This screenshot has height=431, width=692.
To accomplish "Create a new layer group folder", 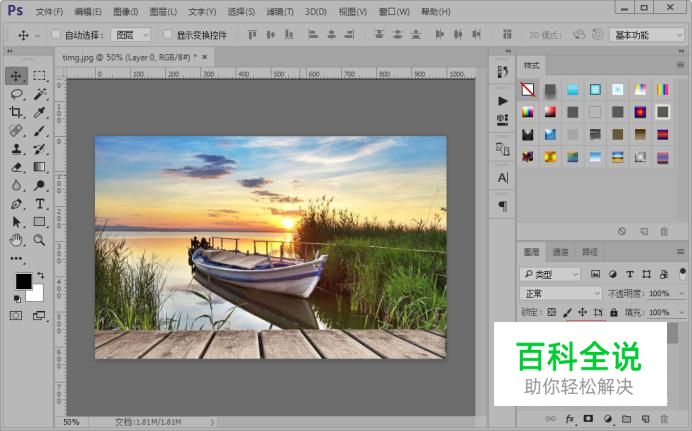I will point(626,419).
